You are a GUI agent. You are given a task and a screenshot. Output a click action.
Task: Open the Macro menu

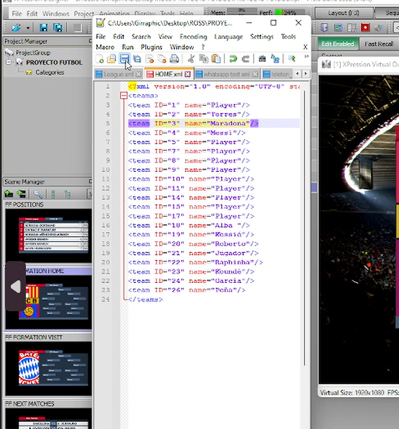pyautogui.click(x=105, y=47)
